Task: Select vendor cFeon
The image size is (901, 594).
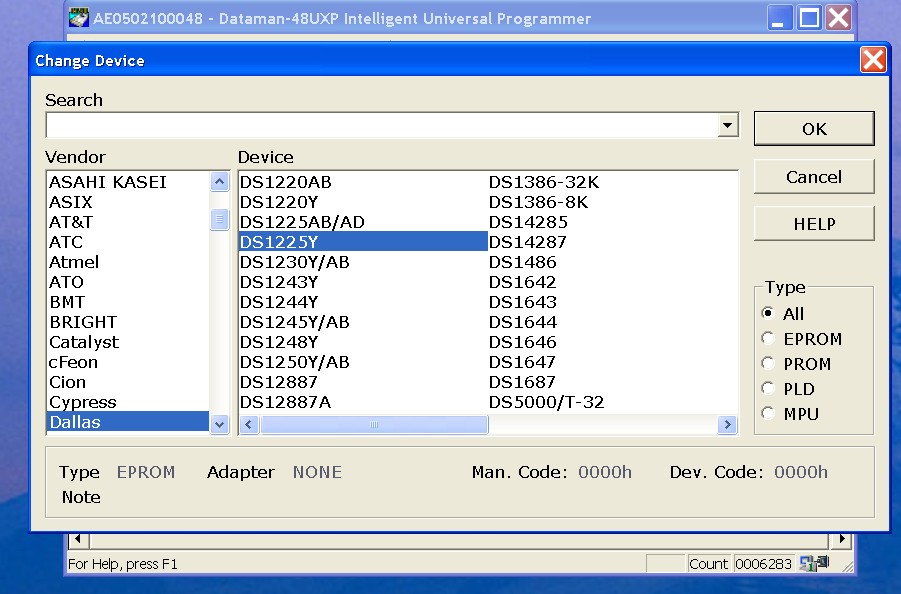Action: 128,362
